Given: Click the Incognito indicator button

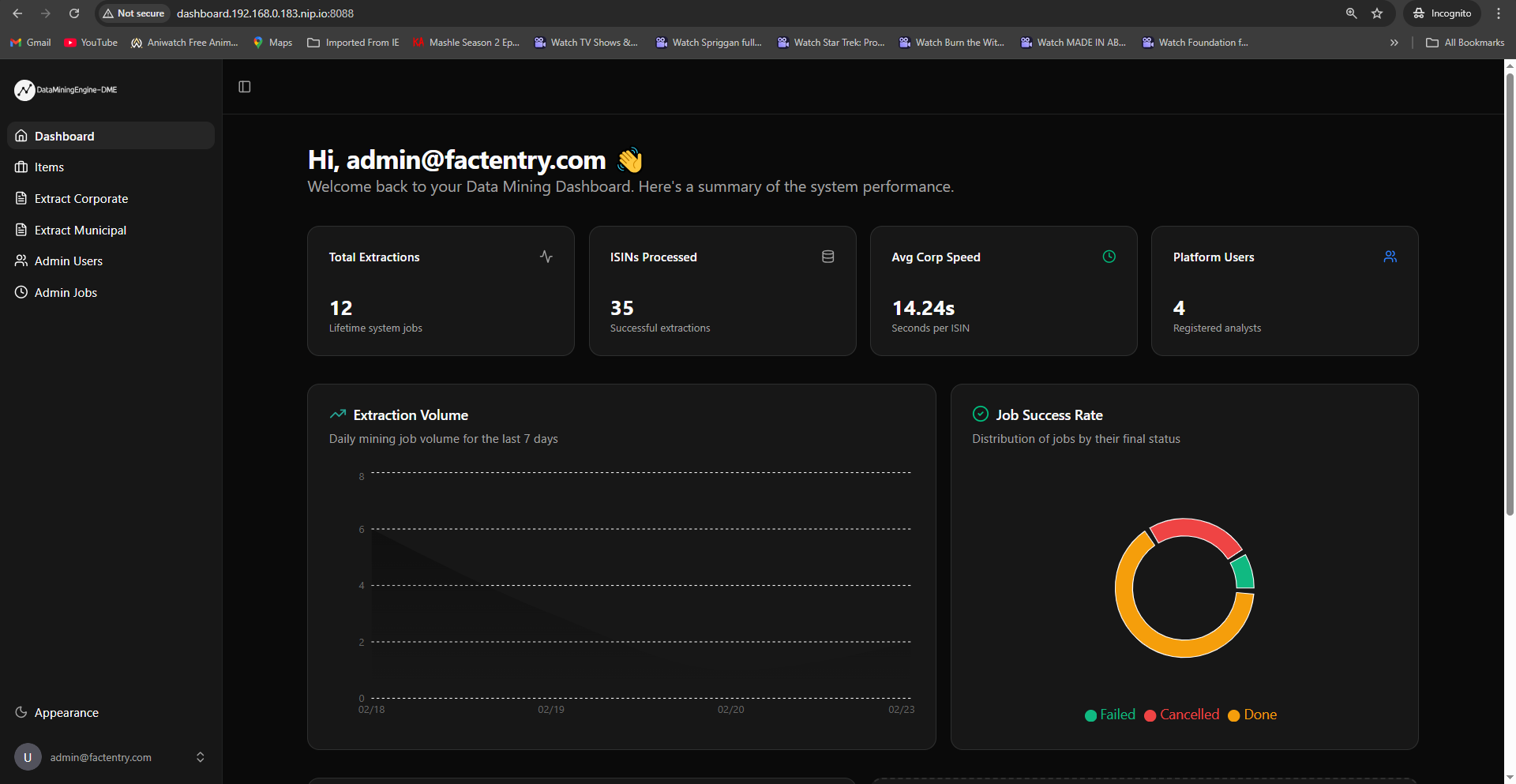Looking at the screenshot, I should point(1443,13).
